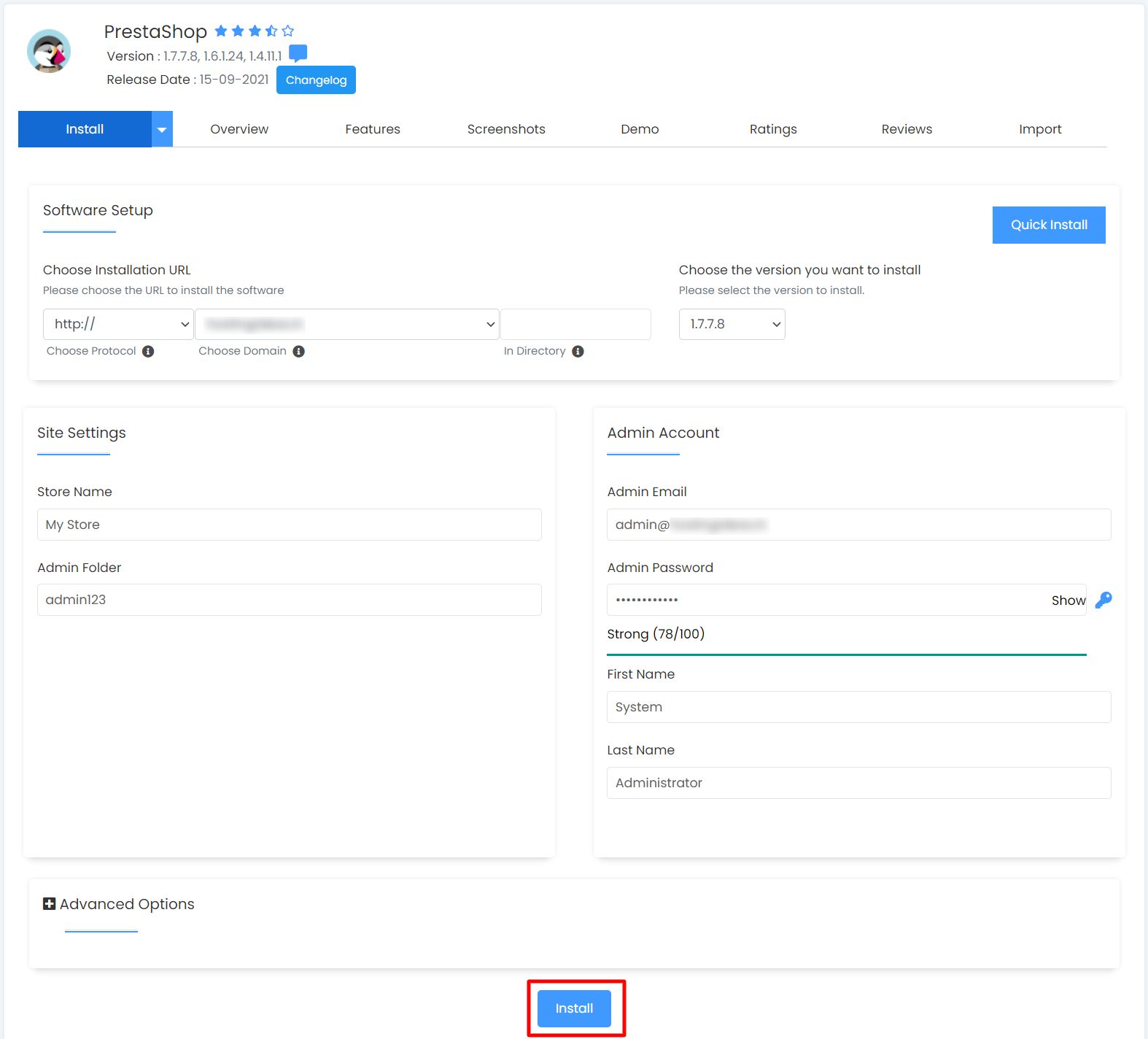Switch to the Screenshots tab

tap(506, 129)
